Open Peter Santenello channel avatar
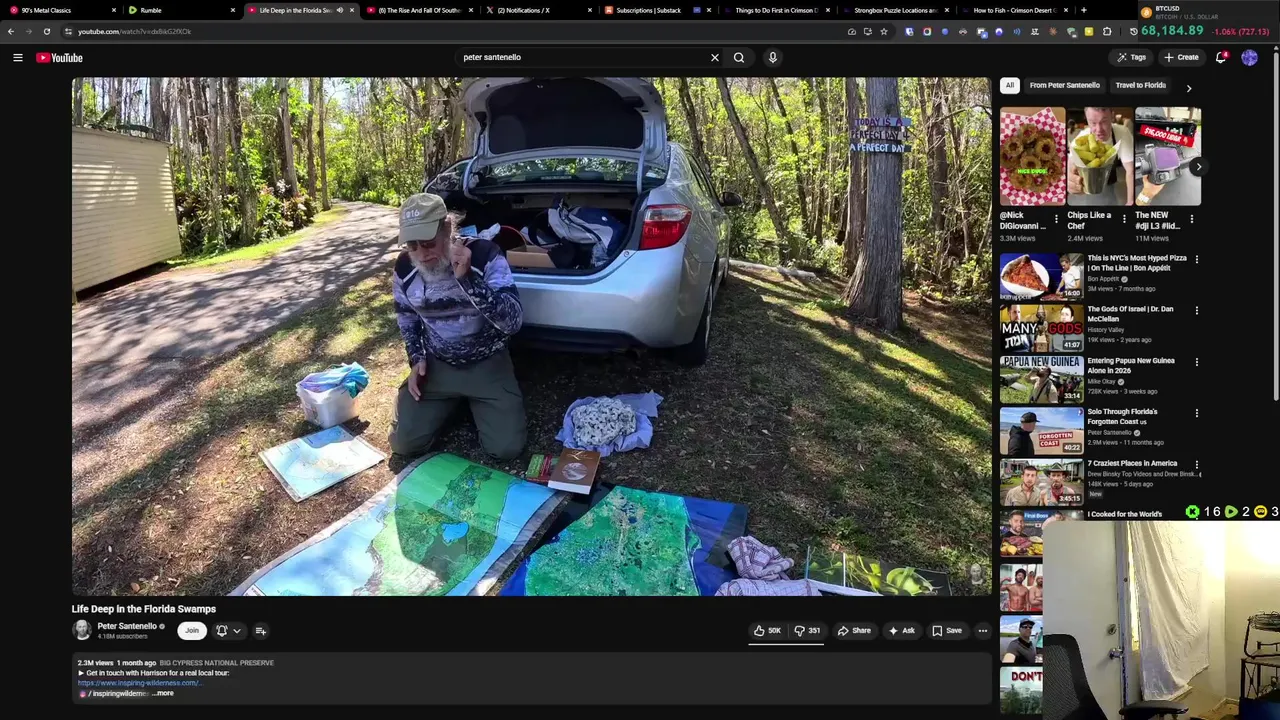The image size is (1280, 720). [82, 630]
